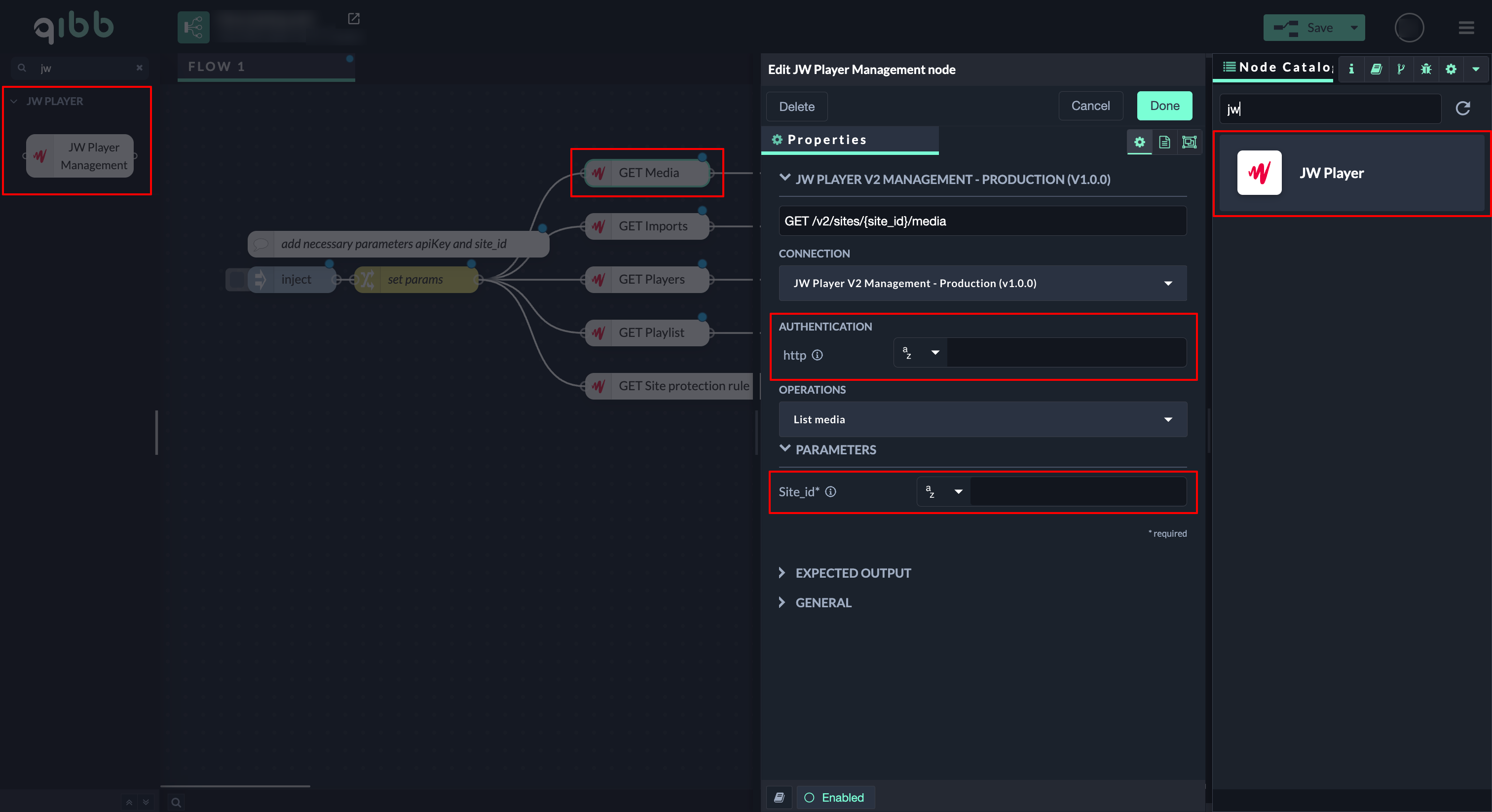This screenshot has height=812, width=1492.
Task: Switch to the Flow 1 tab
Action: [217, 67]
